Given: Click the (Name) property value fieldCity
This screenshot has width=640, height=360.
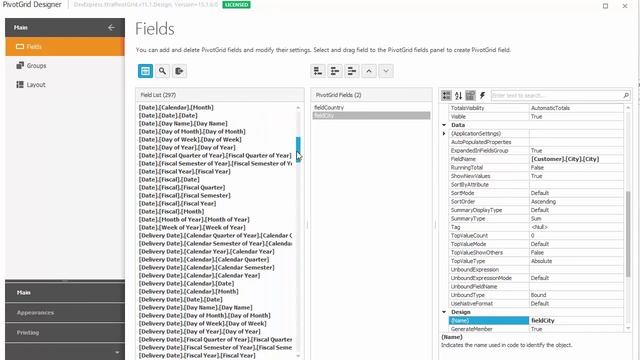Looking at the screenshot, I should [x=543, y=321].
